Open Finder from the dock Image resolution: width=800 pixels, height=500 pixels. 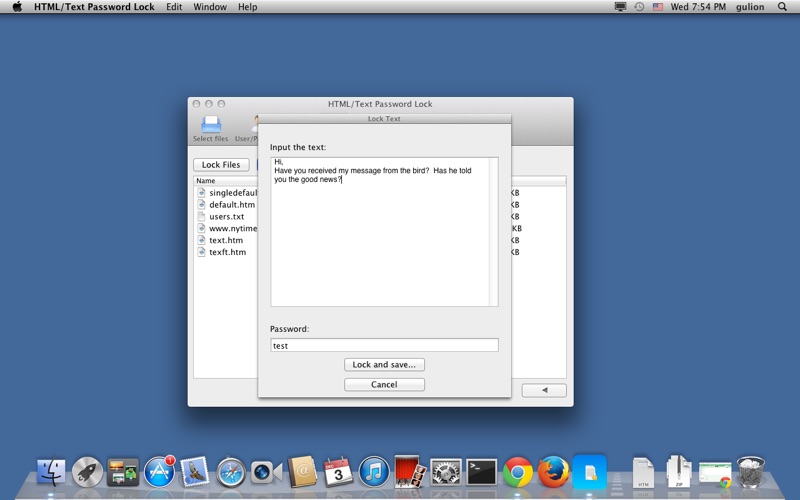[x=51, y=472]
